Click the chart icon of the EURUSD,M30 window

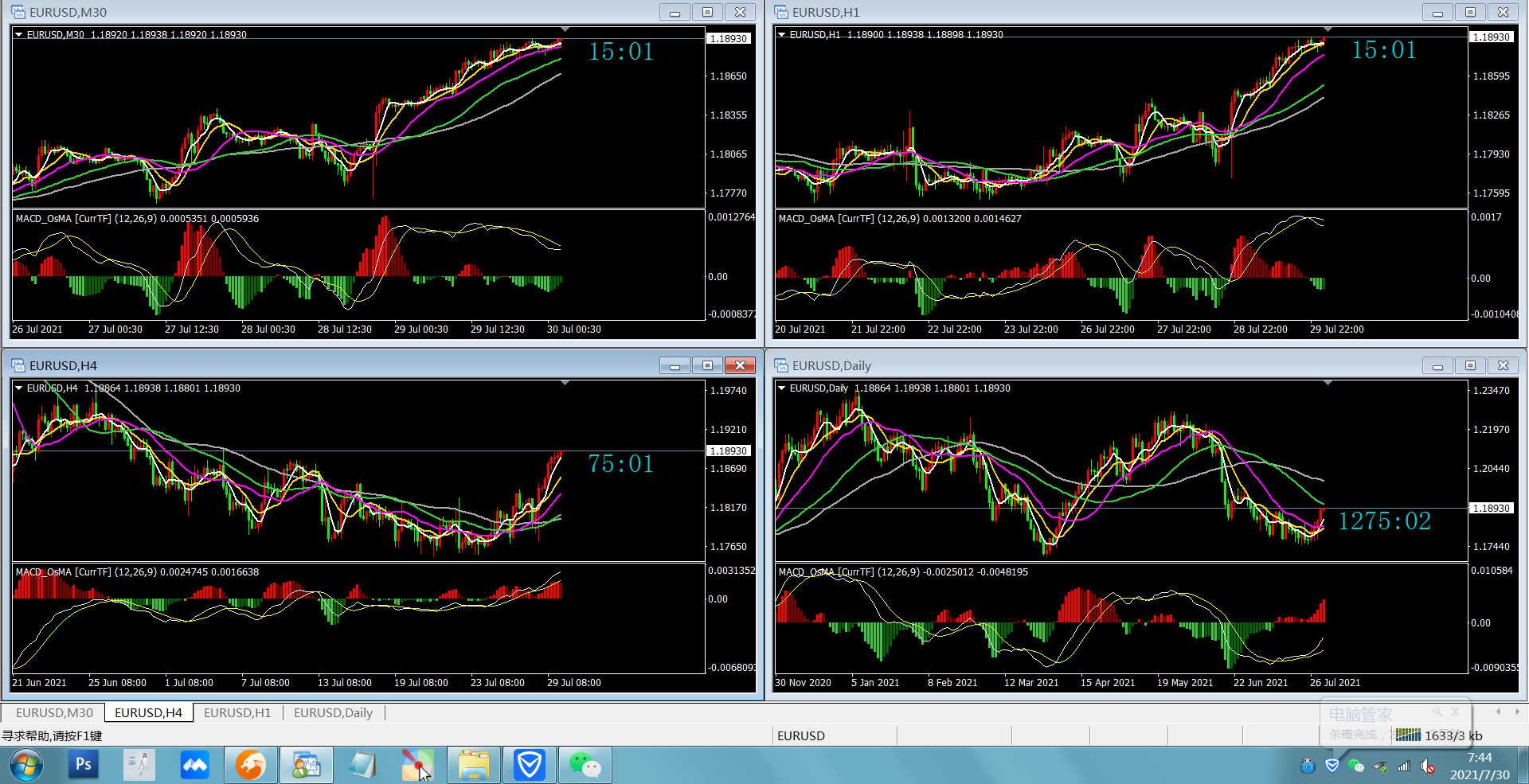pos(18,12)
